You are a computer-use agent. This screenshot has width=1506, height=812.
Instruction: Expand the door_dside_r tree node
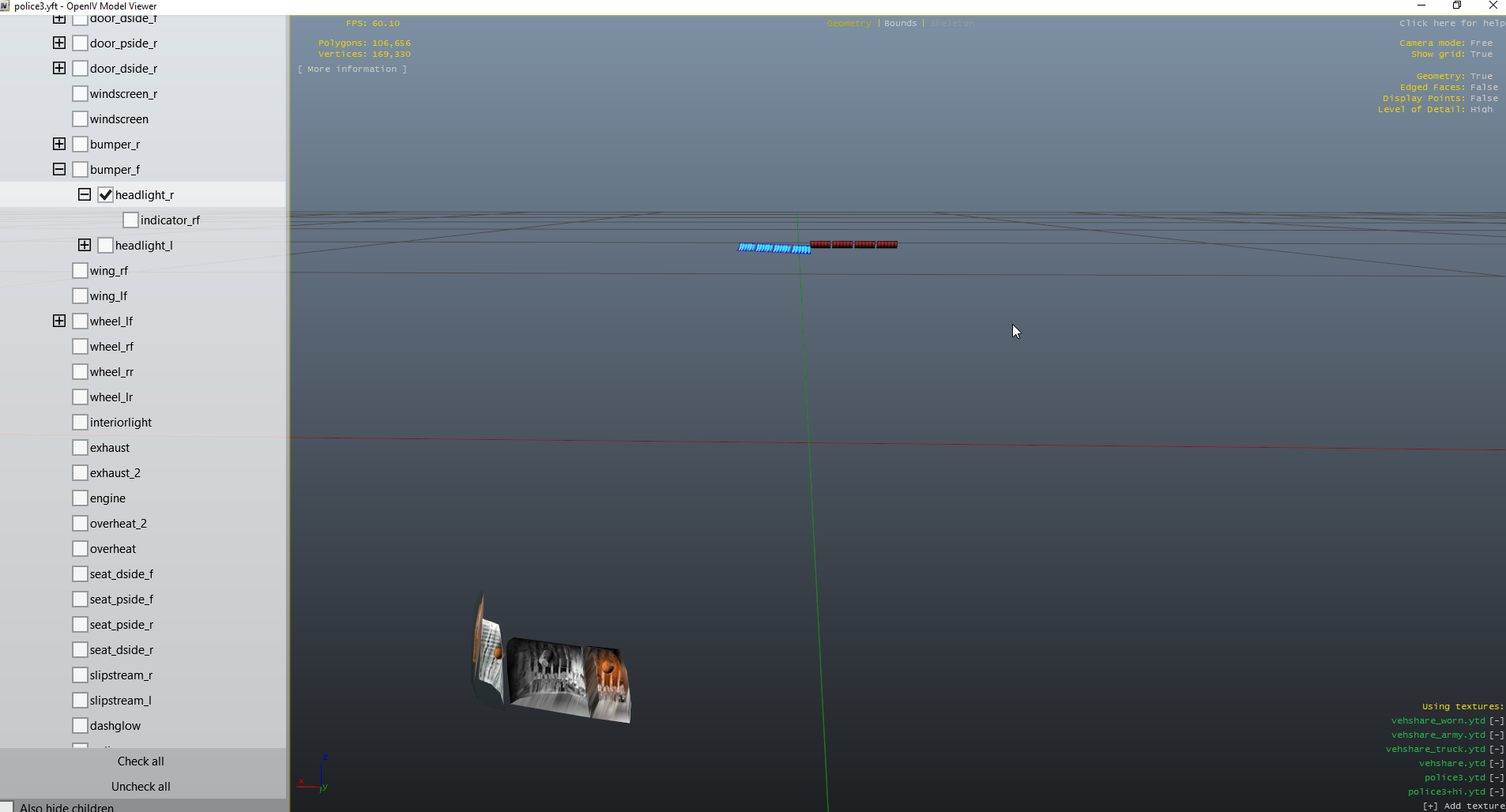(x=59, y=68)
